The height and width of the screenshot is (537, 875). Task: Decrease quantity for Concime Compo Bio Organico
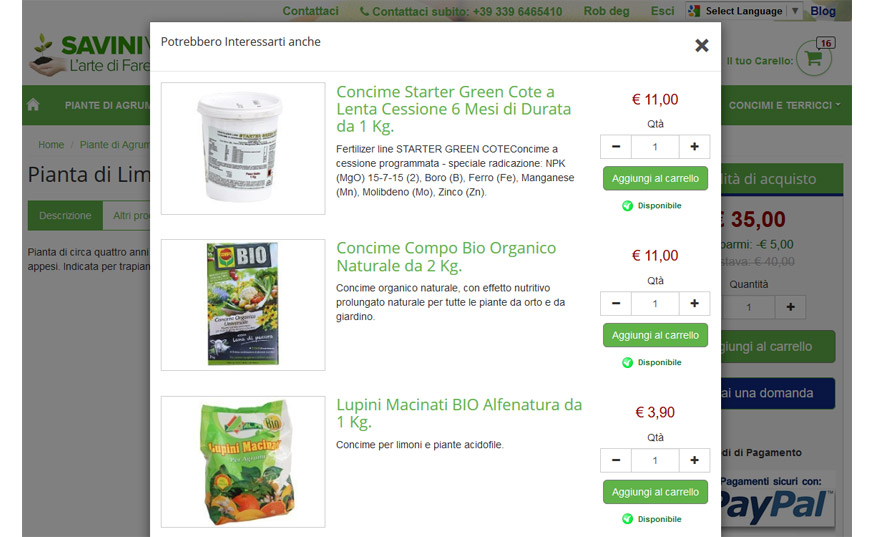616,304
